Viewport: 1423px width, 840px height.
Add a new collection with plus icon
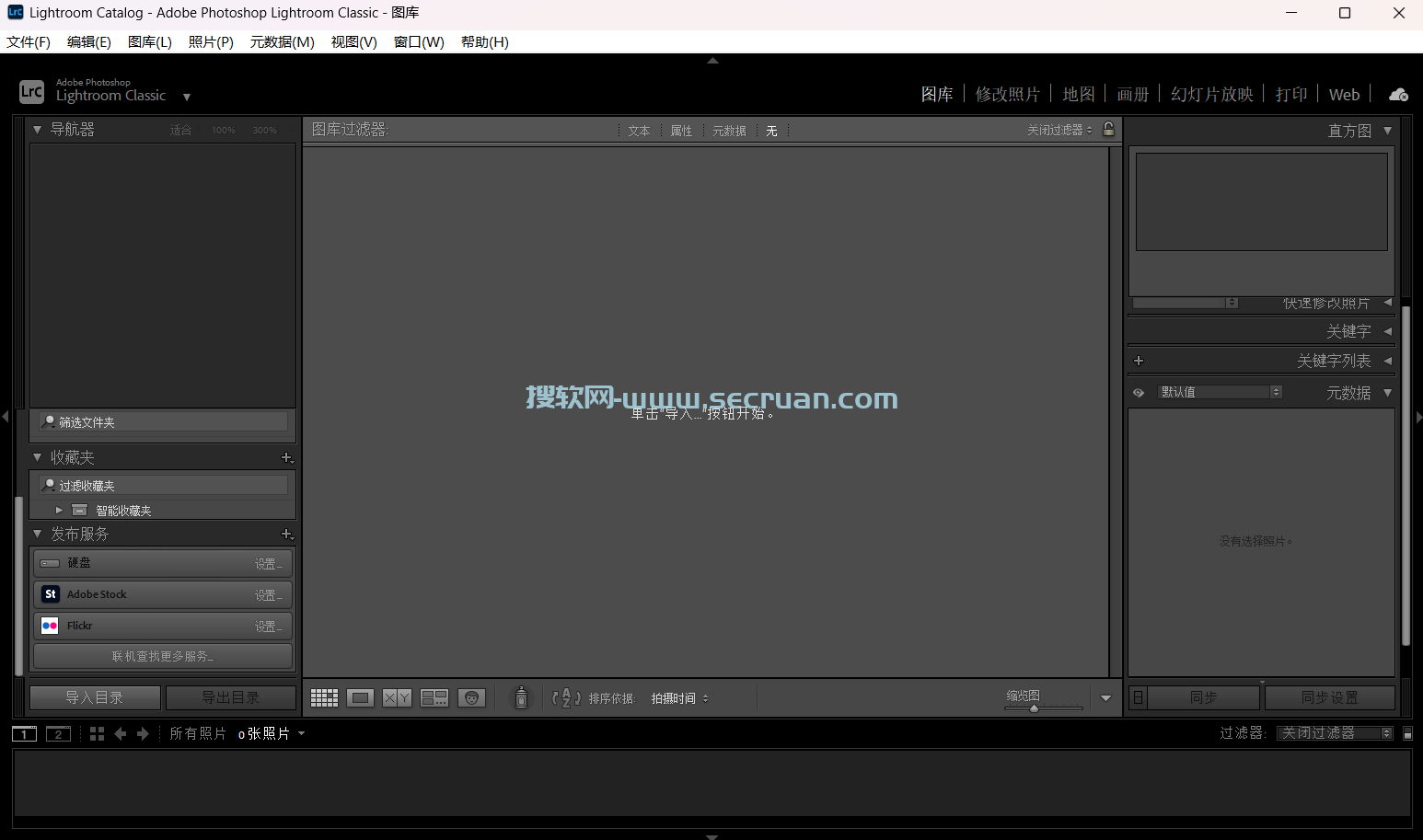(x=287, y=457)
